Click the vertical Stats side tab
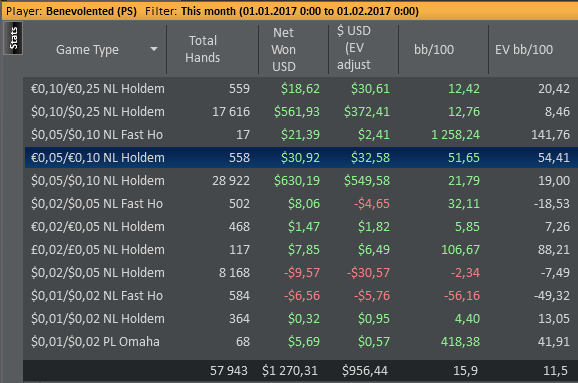 pos(13,38)
